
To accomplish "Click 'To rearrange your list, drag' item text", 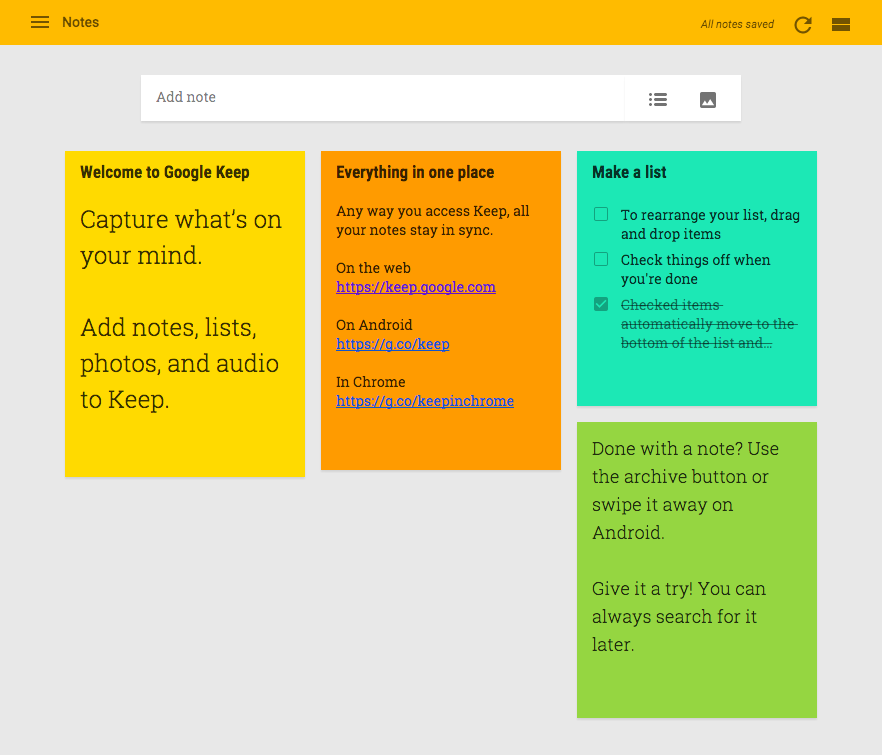I will click(x=710, y=224).
